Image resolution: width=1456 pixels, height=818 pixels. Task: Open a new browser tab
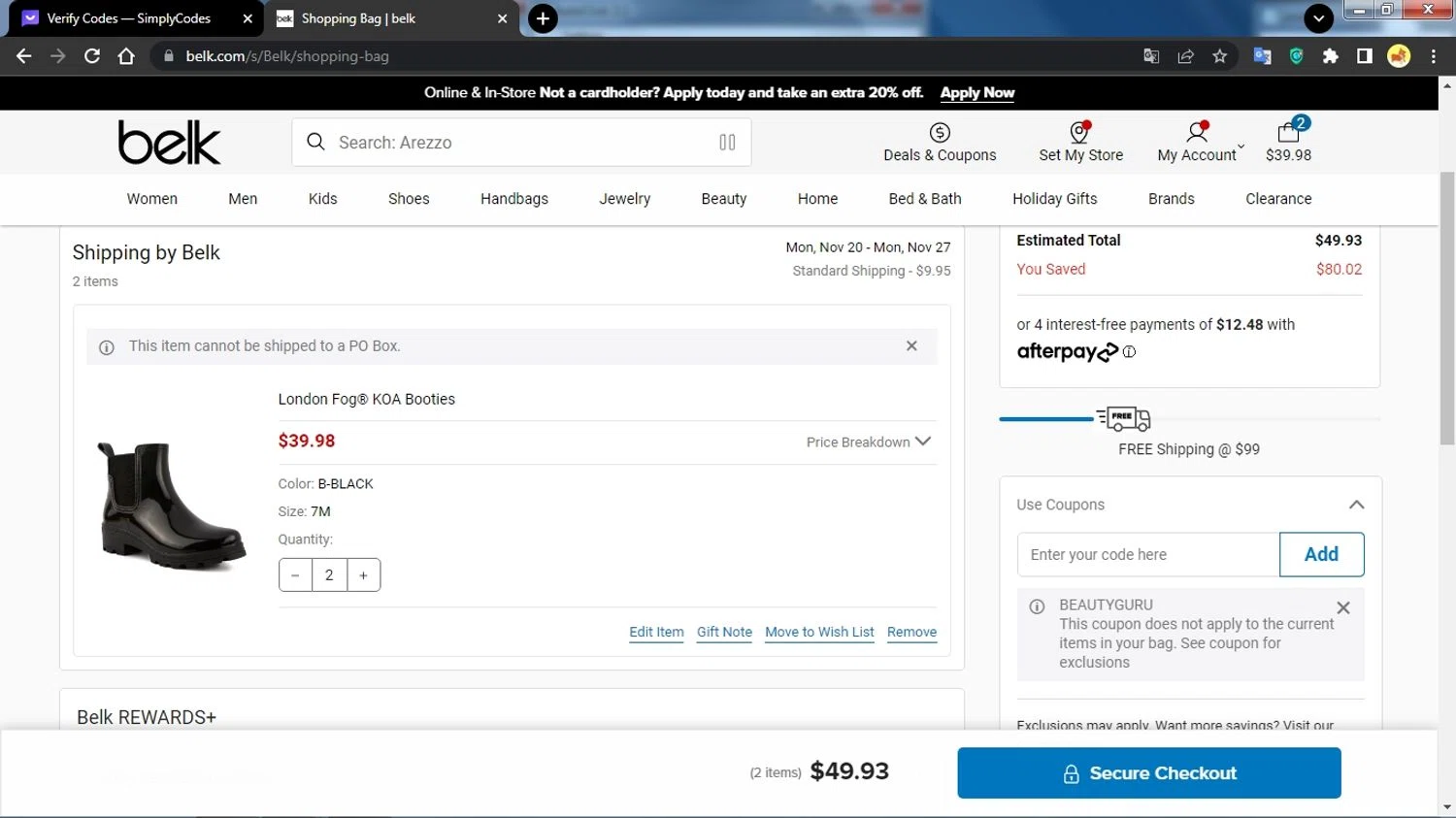click(543, 18)
